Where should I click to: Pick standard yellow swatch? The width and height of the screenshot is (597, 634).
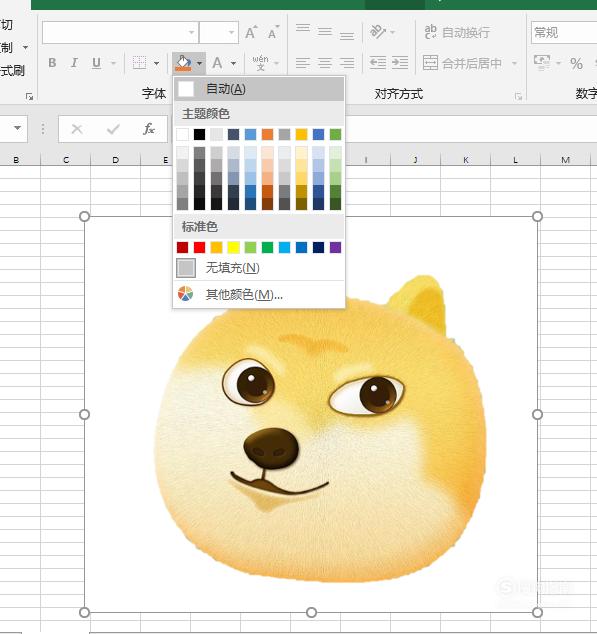(233, 247)
